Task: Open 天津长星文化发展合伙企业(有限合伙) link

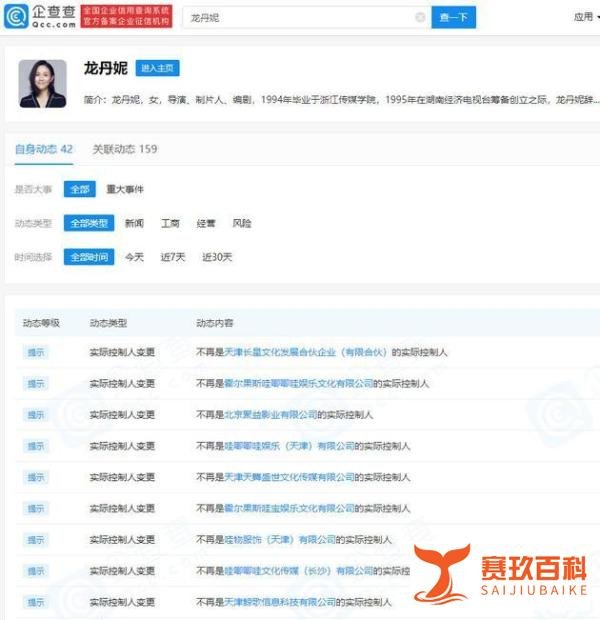Action: click(305, 352)
